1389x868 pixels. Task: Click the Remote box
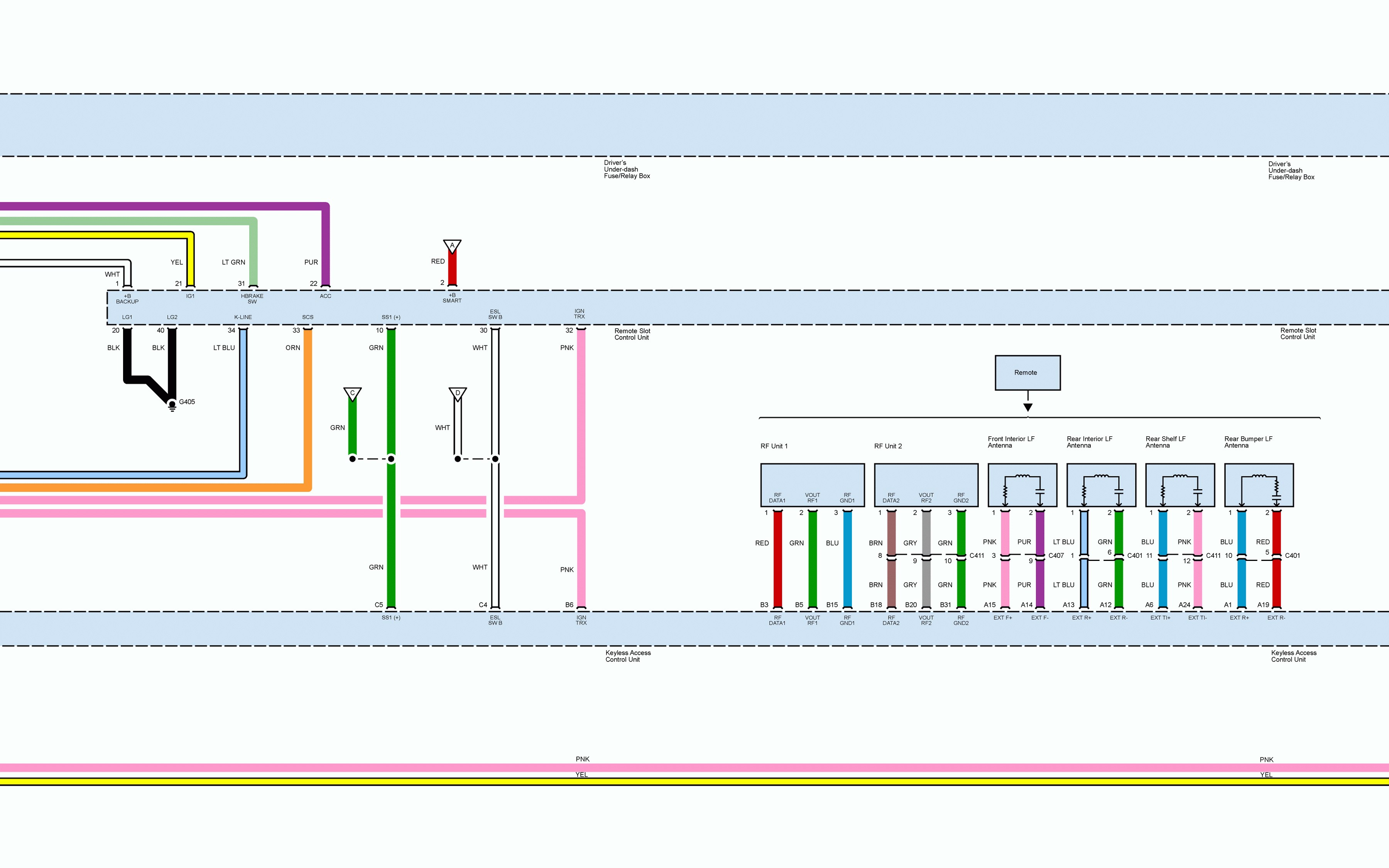coord(1027,373)
